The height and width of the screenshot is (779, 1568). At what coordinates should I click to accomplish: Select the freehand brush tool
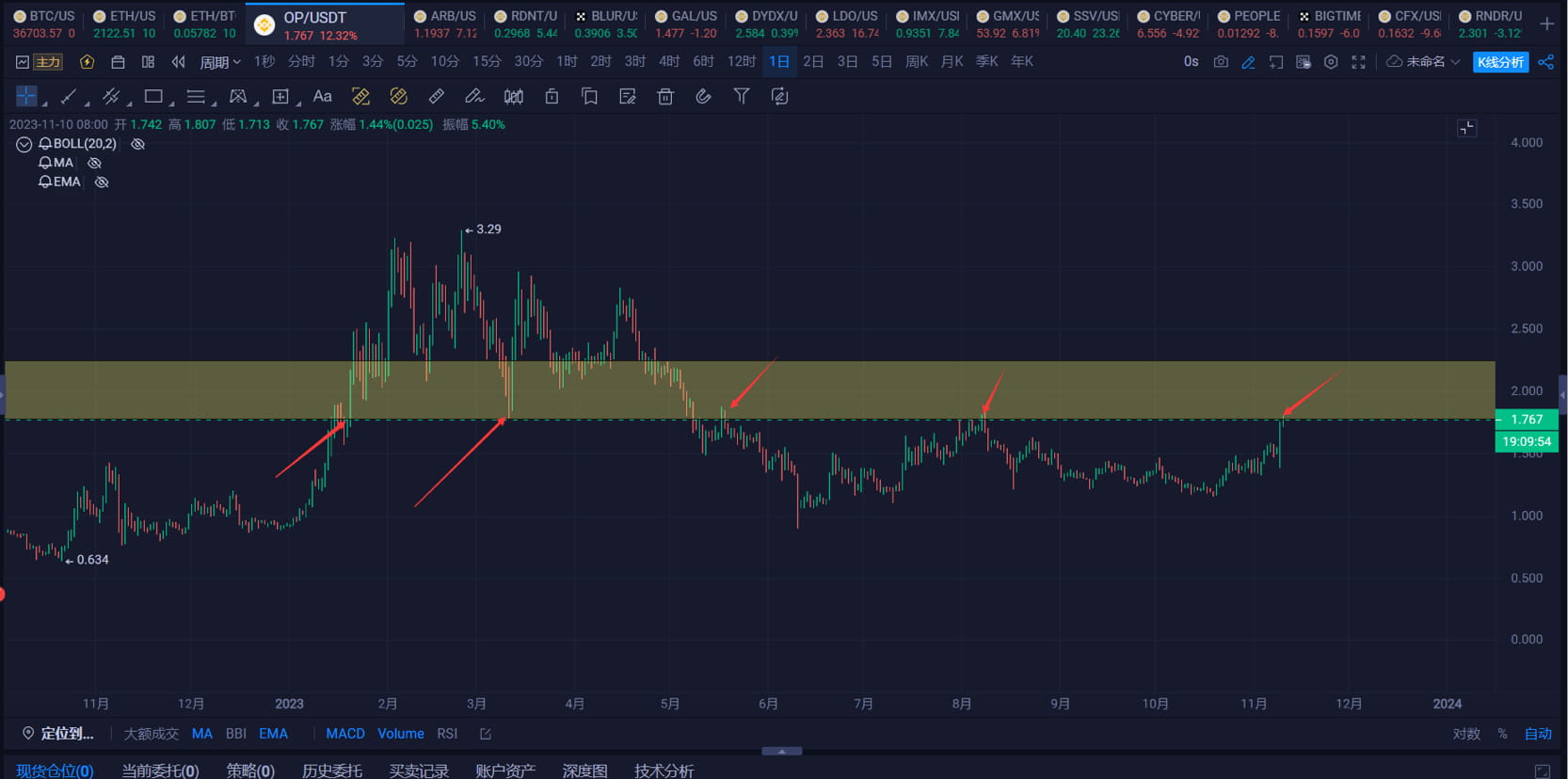pos(474,96)
